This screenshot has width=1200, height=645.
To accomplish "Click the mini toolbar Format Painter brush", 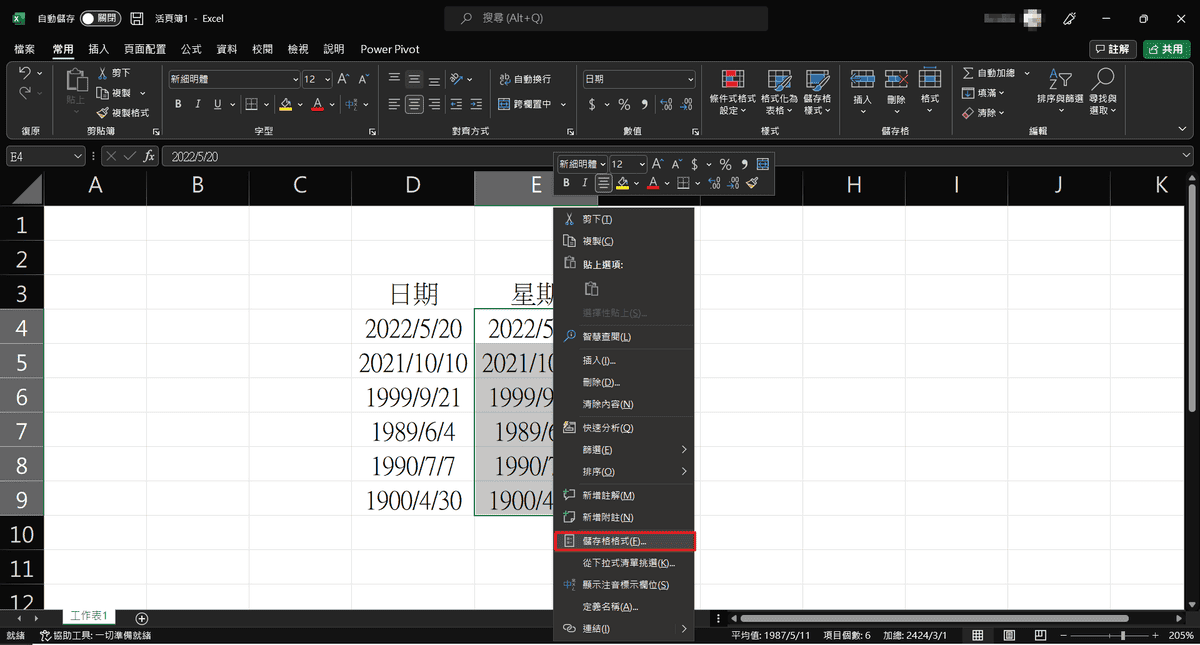I will pyautogui.click(x=752, y=183).
